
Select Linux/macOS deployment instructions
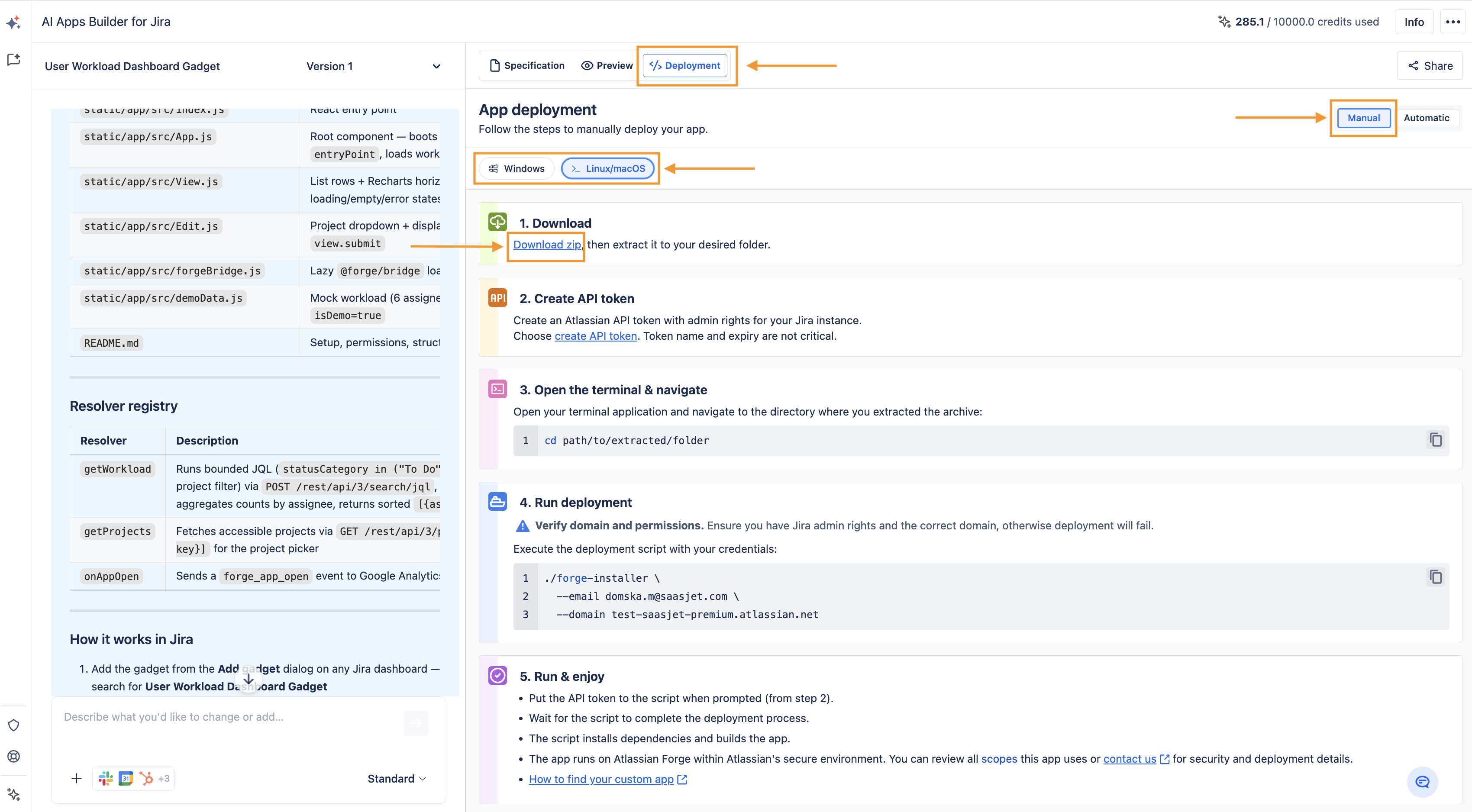608,168
